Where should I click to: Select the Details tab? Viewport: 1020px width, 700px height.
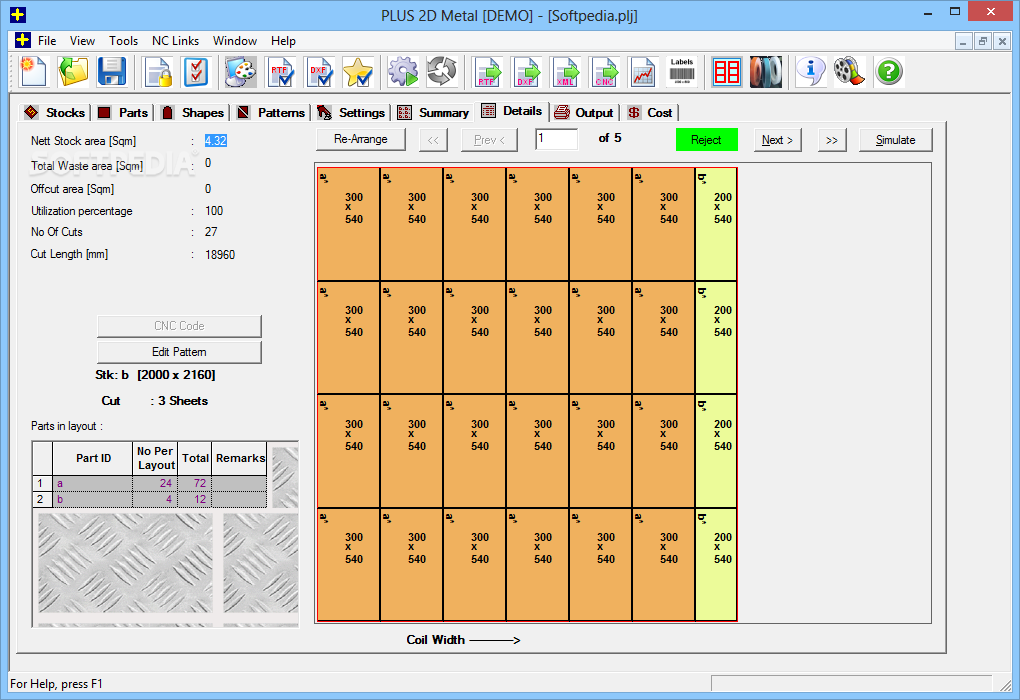coord(512,111)
